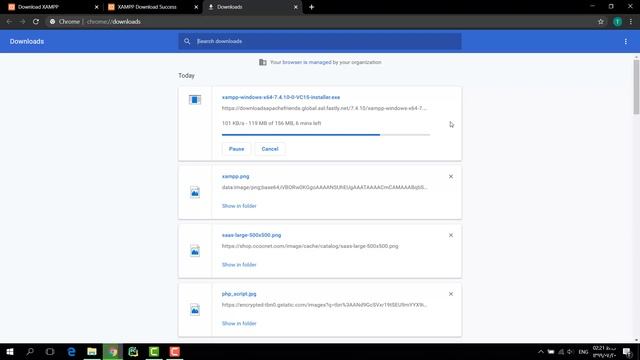Open xampp-windows-x64 installer.exe file link
Screen dimensions: 640x360
(281, 97)
